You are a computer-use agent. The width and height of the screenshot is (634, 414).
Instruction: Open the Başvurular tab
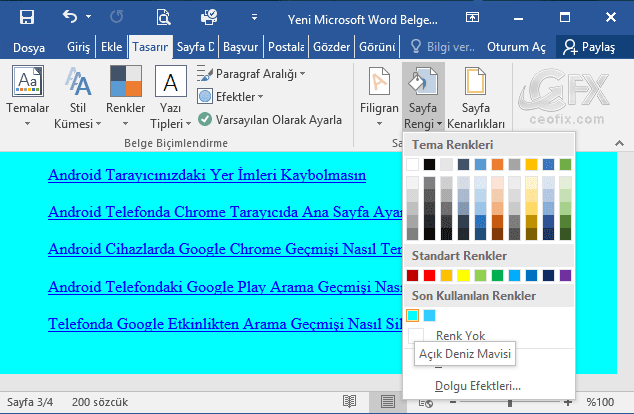tap(241, 47)
